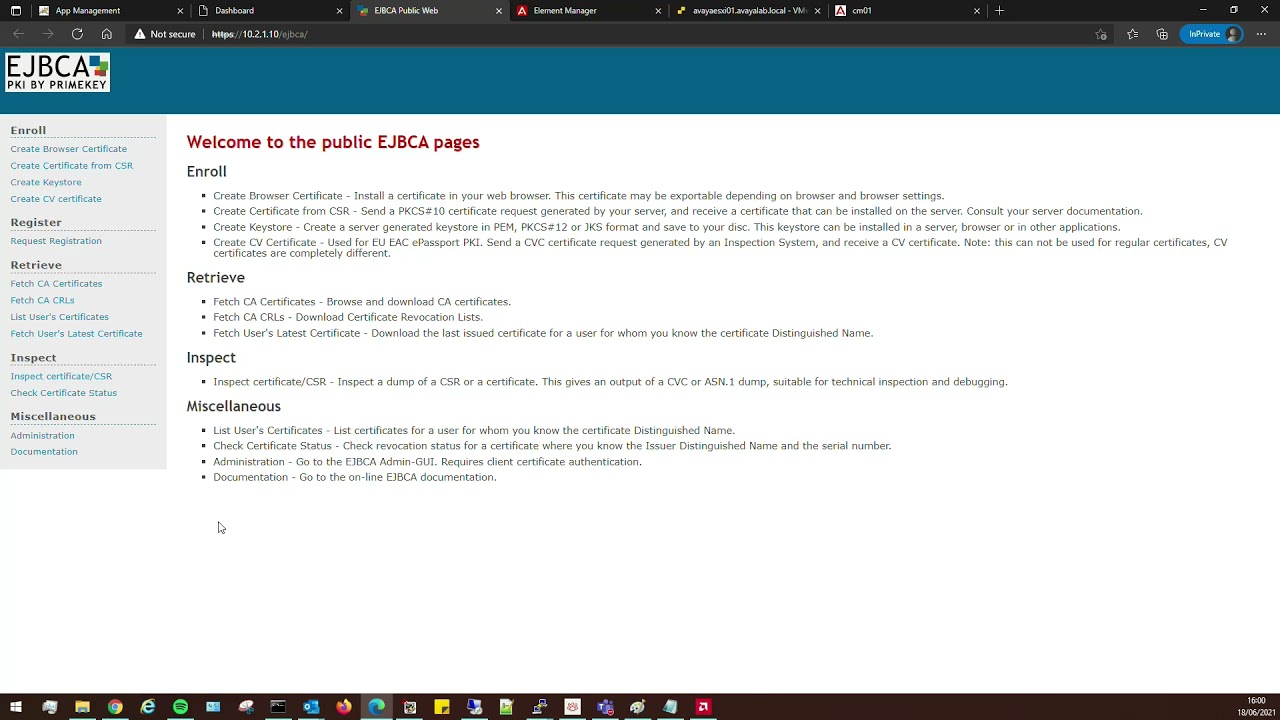Screen dimensions: 1280x720
Task: Switch to Microsoft Edge taskbar icon
Action: [x=377, y=707]
